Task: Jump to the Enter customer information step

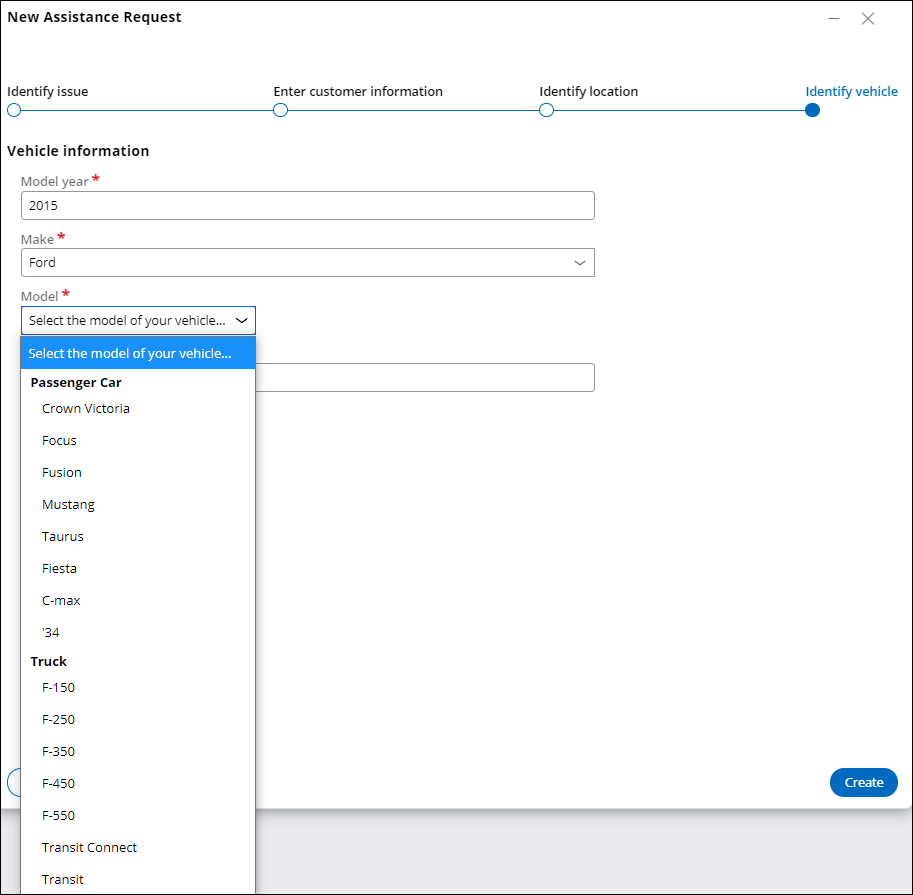Action: tap(280, 110)
